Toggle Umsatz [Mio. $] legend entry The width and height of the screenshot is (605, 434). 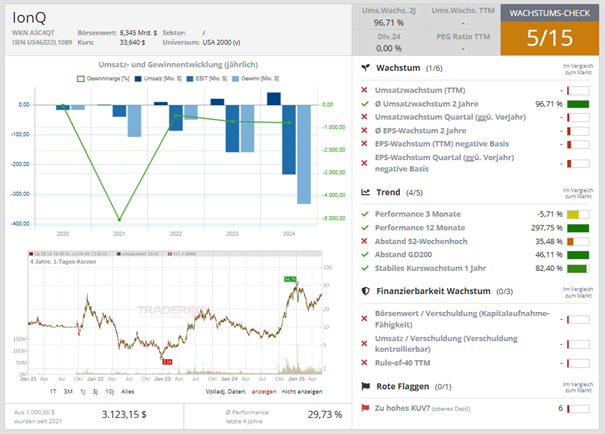158,79
